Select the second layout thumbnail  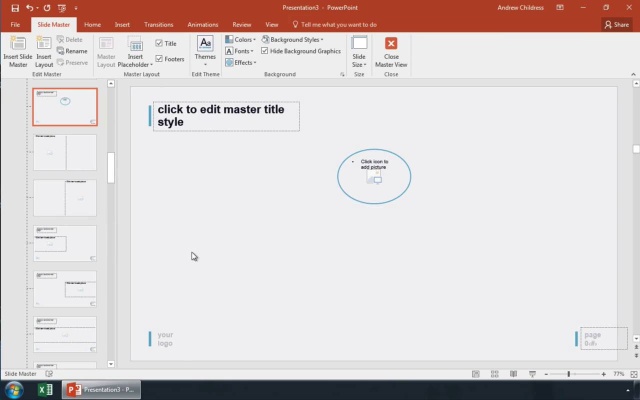tap(65, 152)
